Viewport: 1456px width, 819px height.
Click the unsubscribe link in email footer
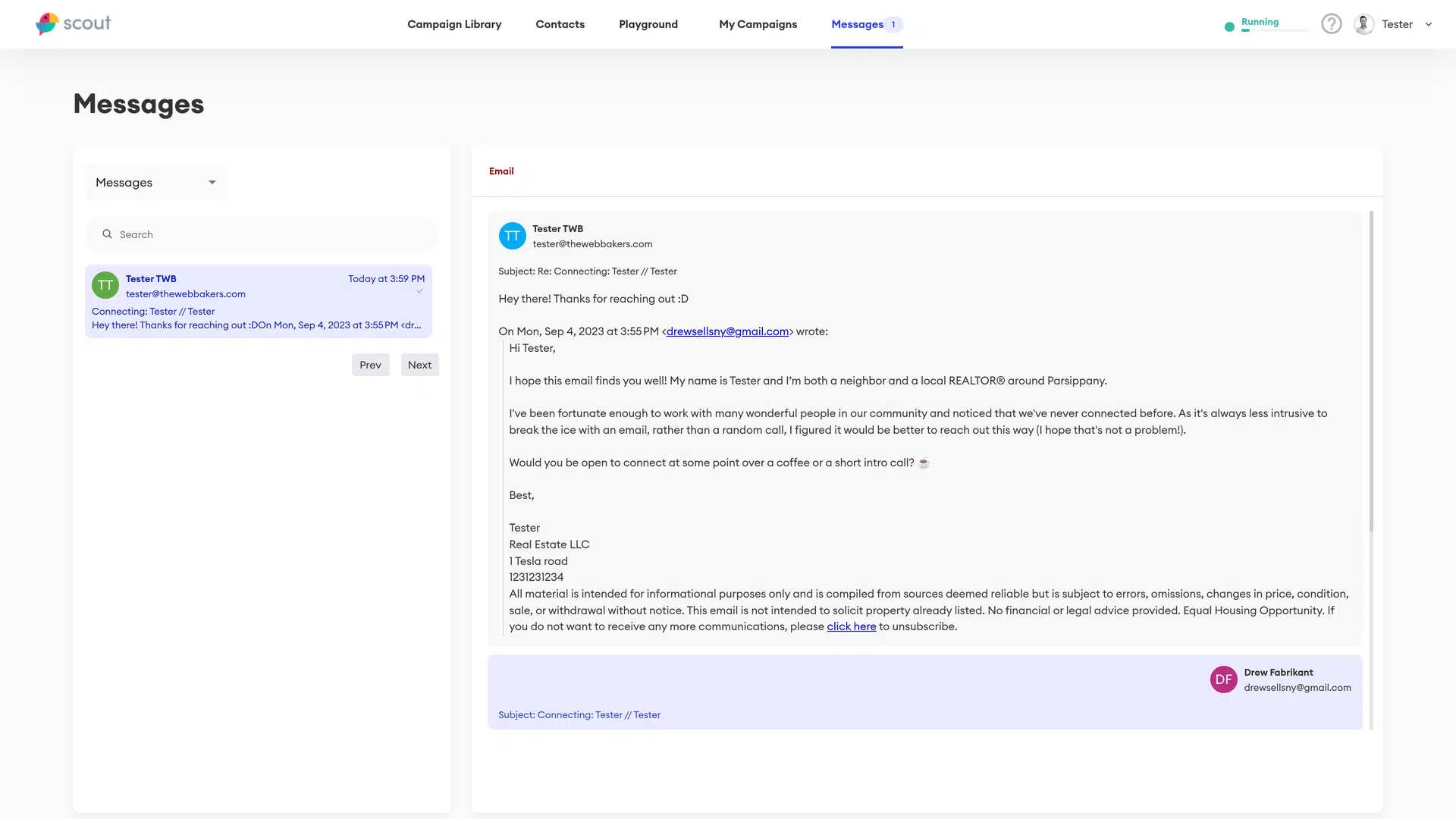pyautogui.click(x=850, y=626)
